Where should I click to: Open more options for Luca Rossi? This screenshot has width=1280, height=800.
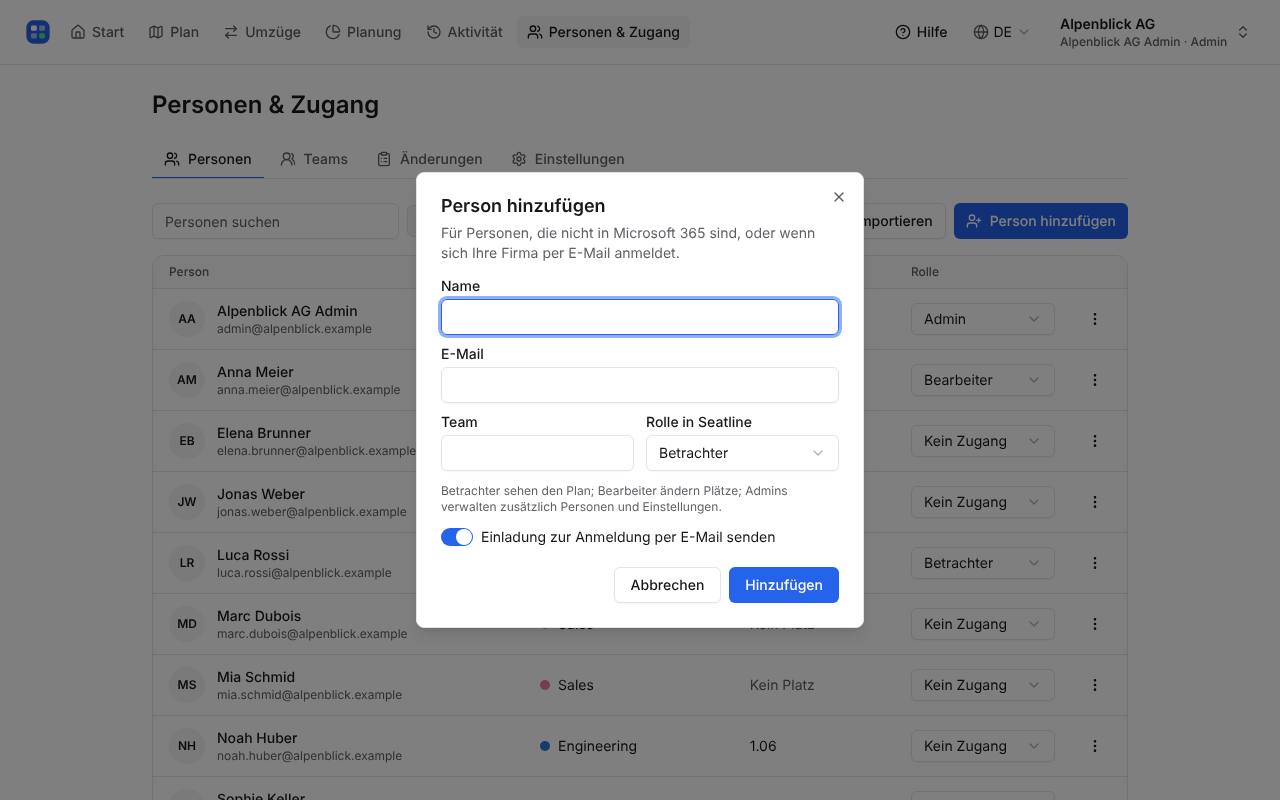coord(1095,563)
